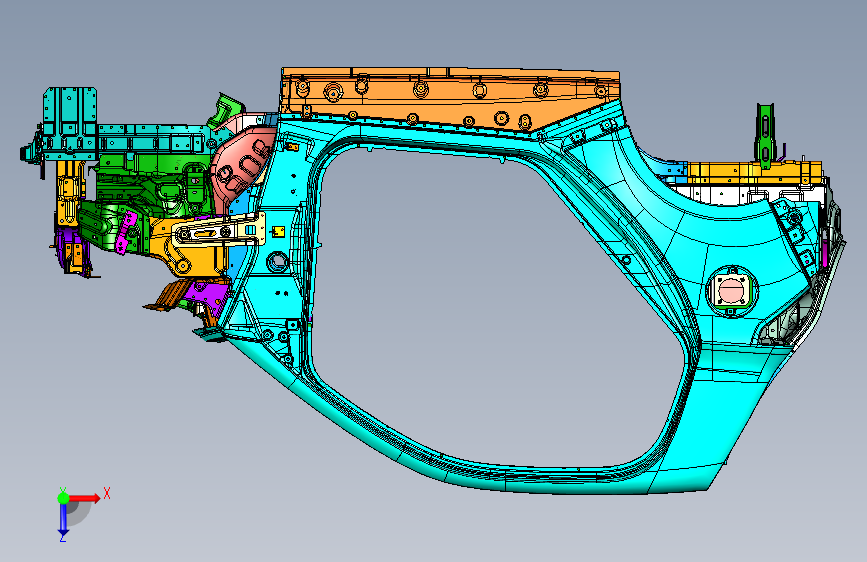867x562 pixels.
Task: Click the green Y origin dot of triad
Action: (63, 498)
